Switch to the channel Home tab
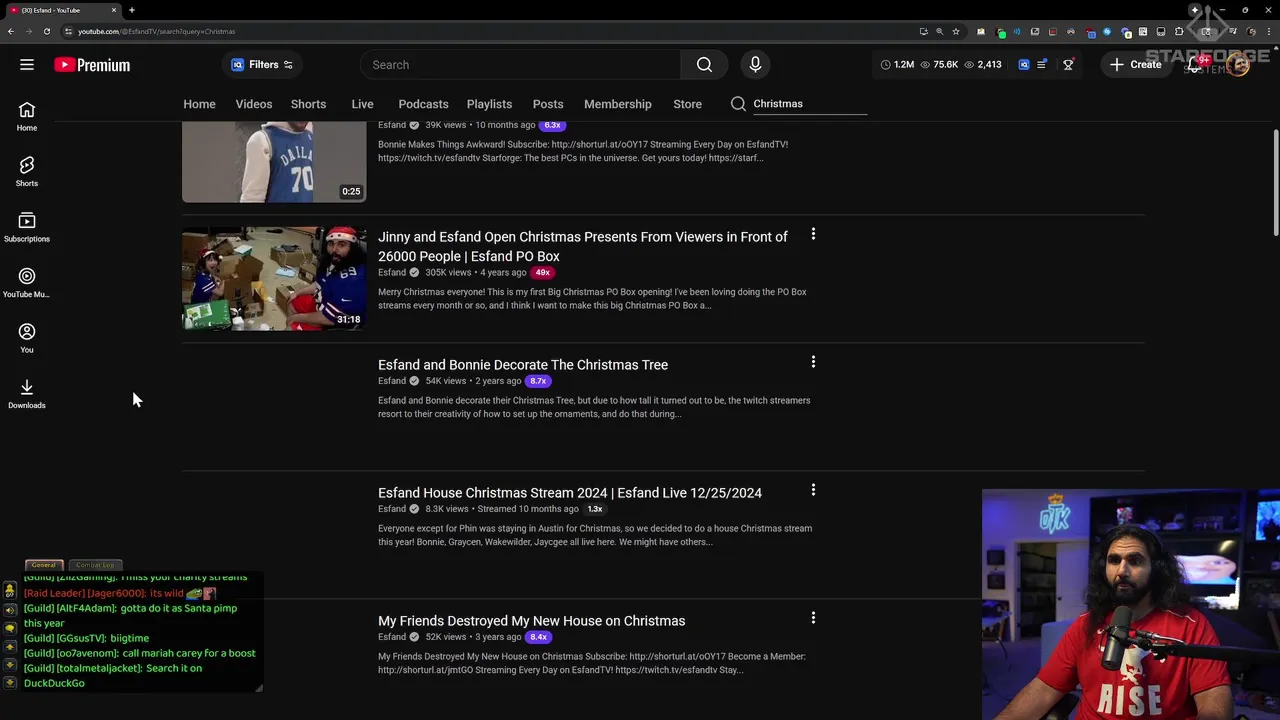Image resolution: width=1280 pixels, height=720 pixels. coord(199,104)
